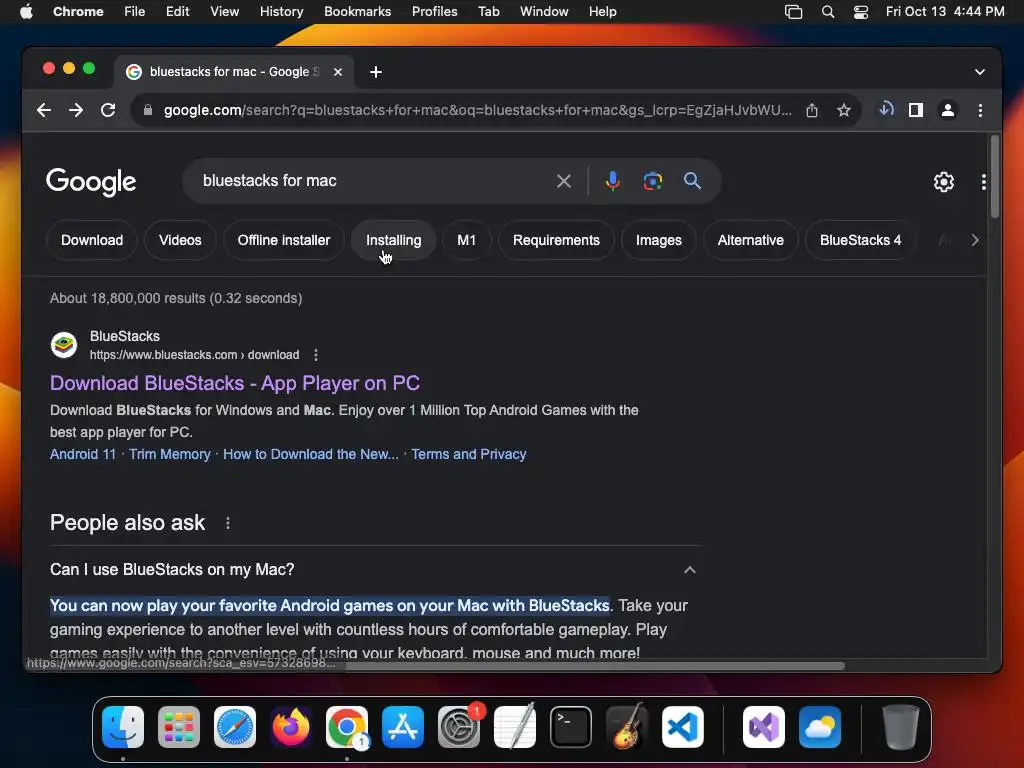Open the Chrome profile avatar menu
Screen dimensions: 1024x768
coord(948,110)
